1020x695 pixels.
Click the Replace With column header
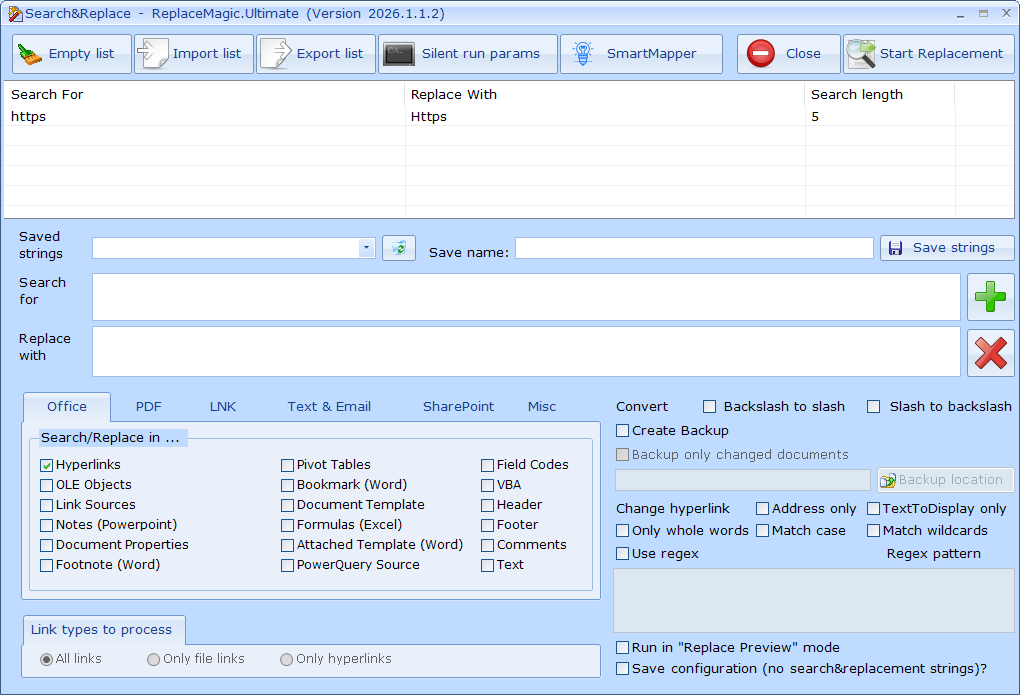click(x=605, y=94)
